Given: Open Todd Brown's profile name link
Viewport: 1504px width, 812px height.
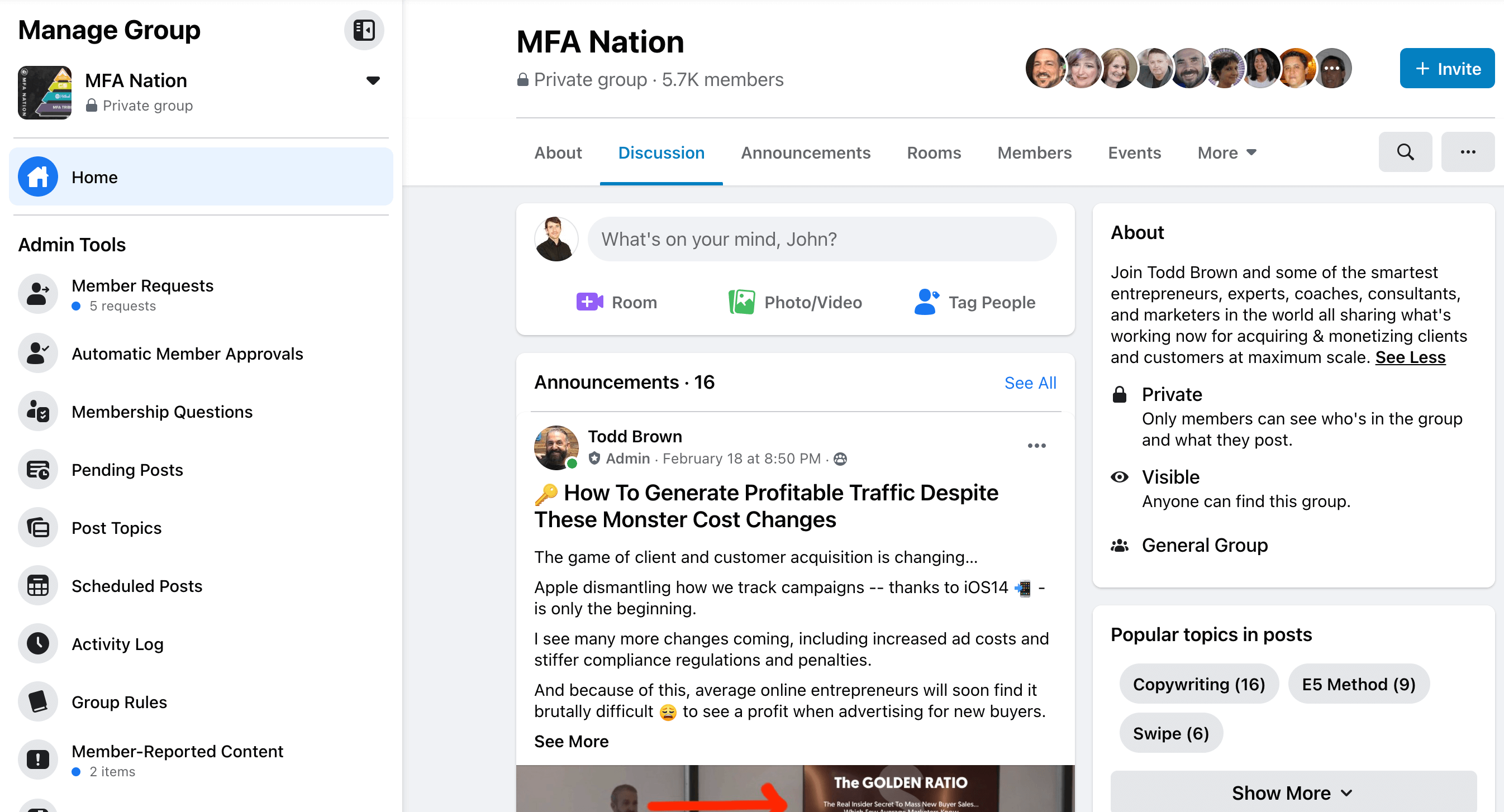Looking at the screenshot, I should point(635,437).
